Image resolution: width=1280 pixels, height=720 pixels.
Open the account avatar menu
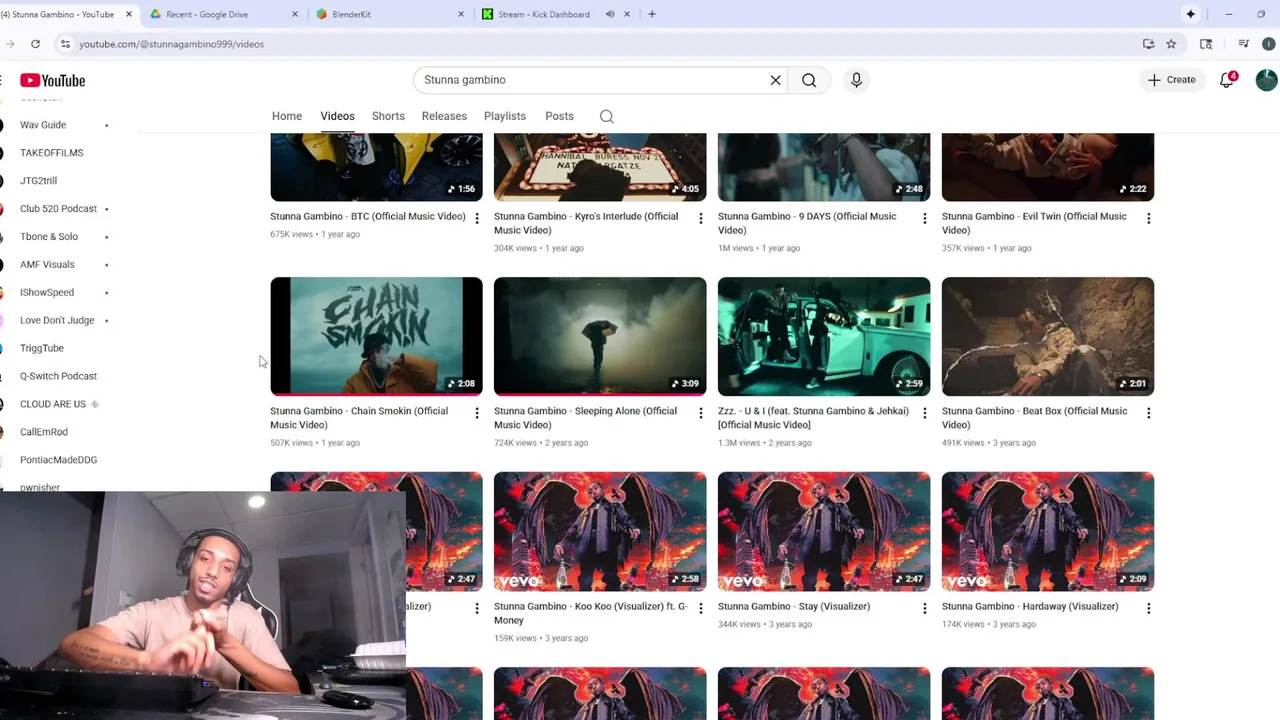(x=1266, y=80)
